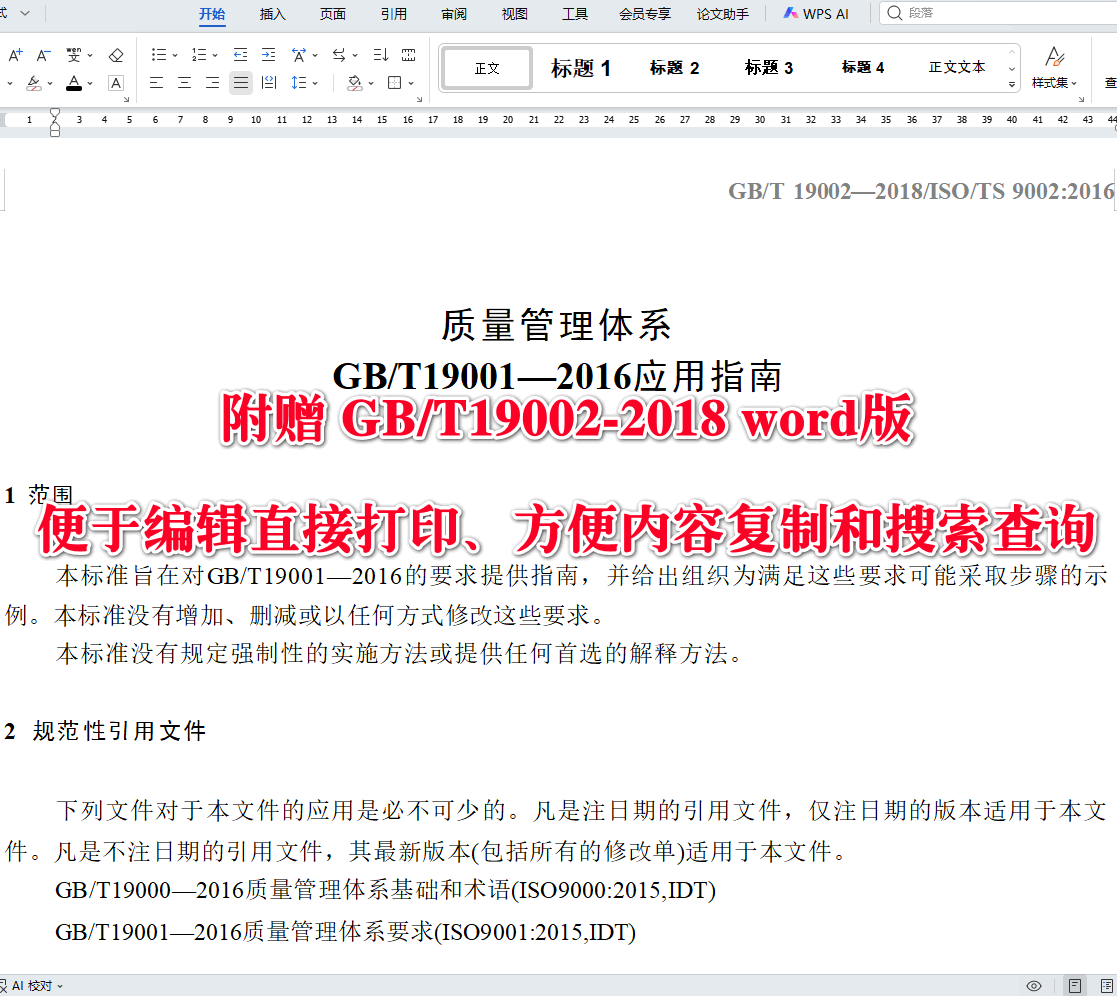Click heading text 质量管理体系
Viewport: 1117px width, 996px height.
(556, 326)
